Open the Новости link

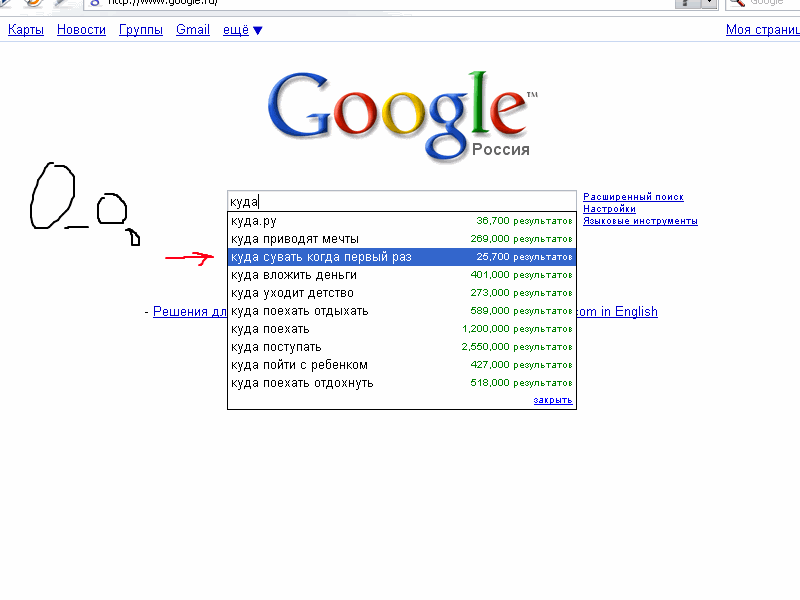tap(81, 30)
